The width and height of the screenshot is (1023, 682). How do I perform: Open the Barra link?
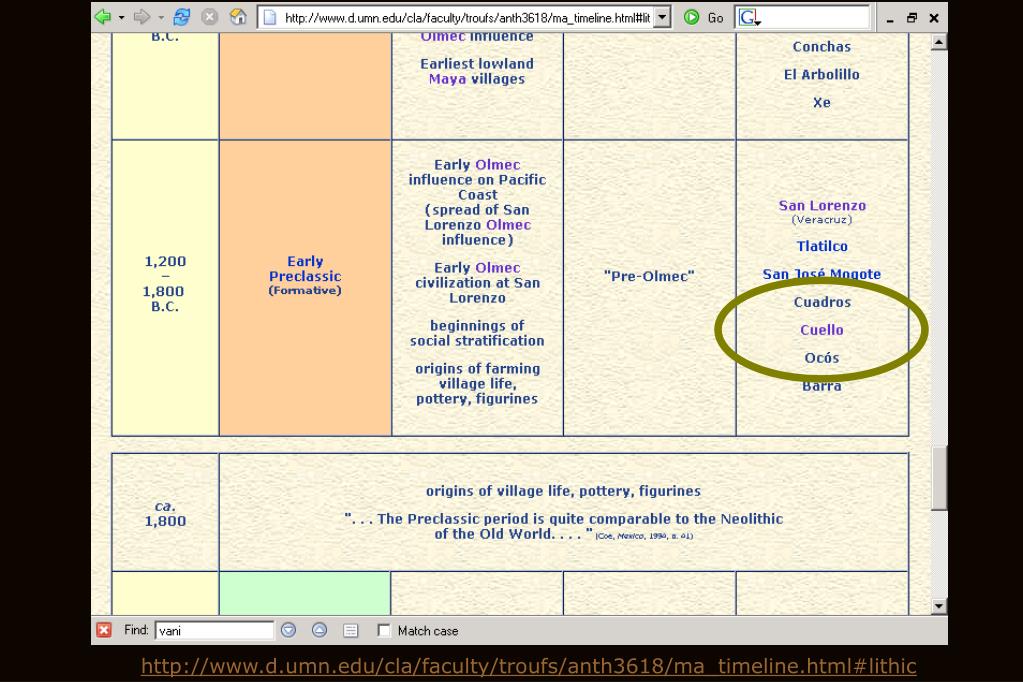point(822,386)
